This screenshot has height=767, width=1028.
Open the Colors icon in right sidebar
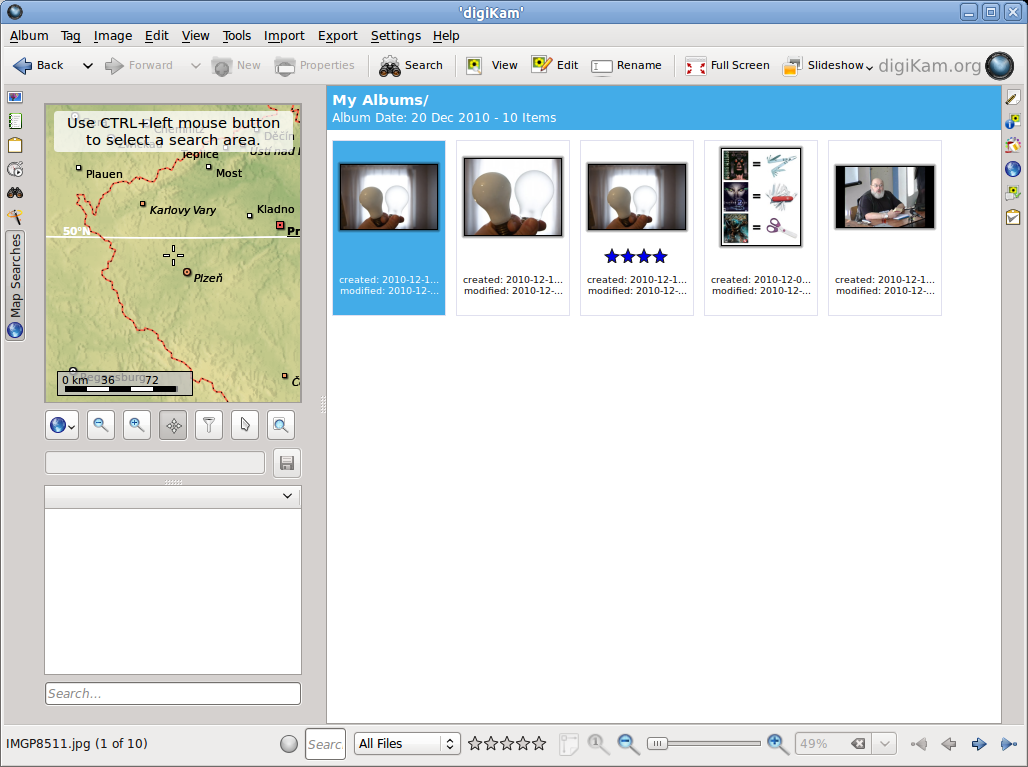point(1013,146)
